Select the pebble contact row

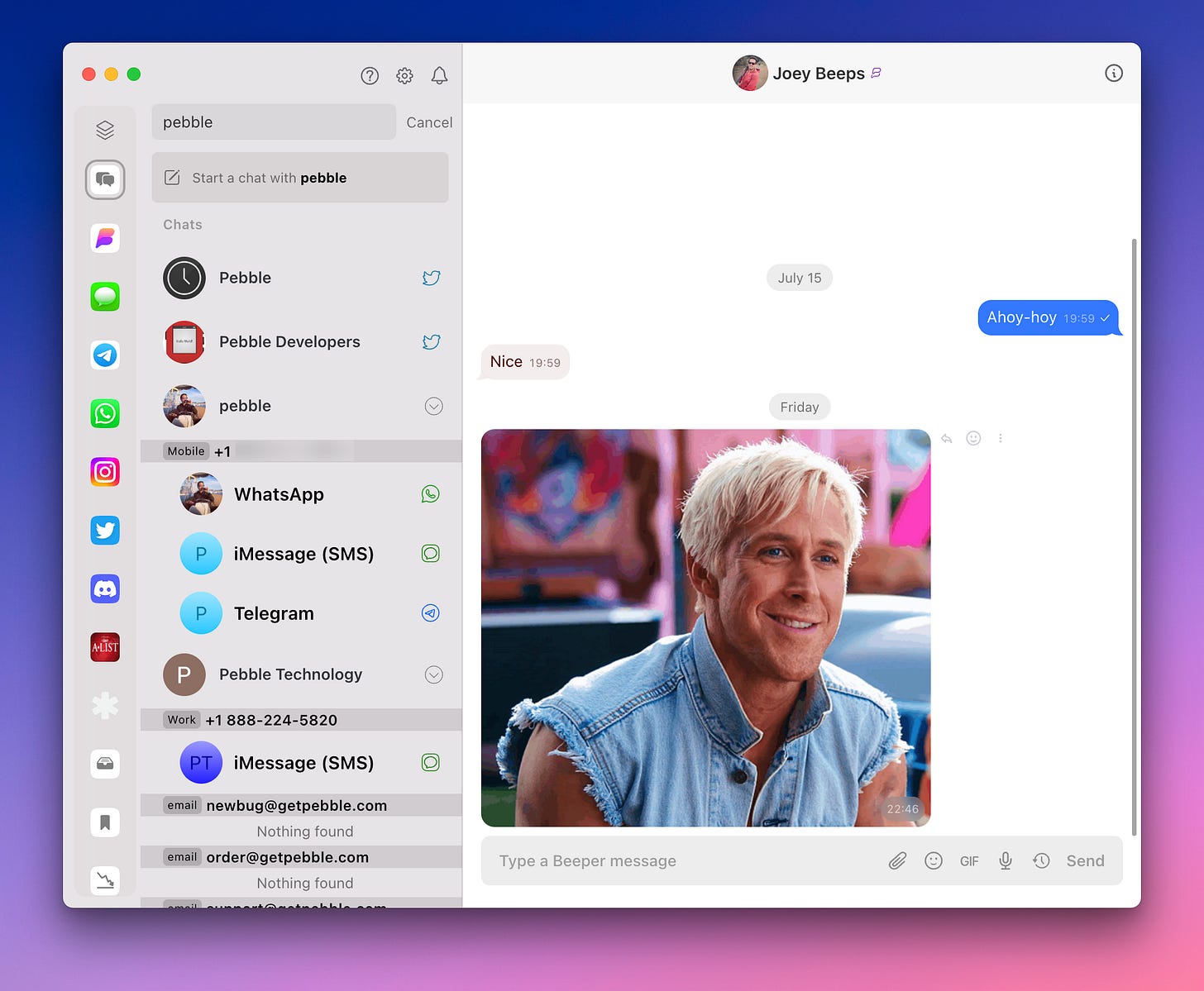tap(302, 406)
